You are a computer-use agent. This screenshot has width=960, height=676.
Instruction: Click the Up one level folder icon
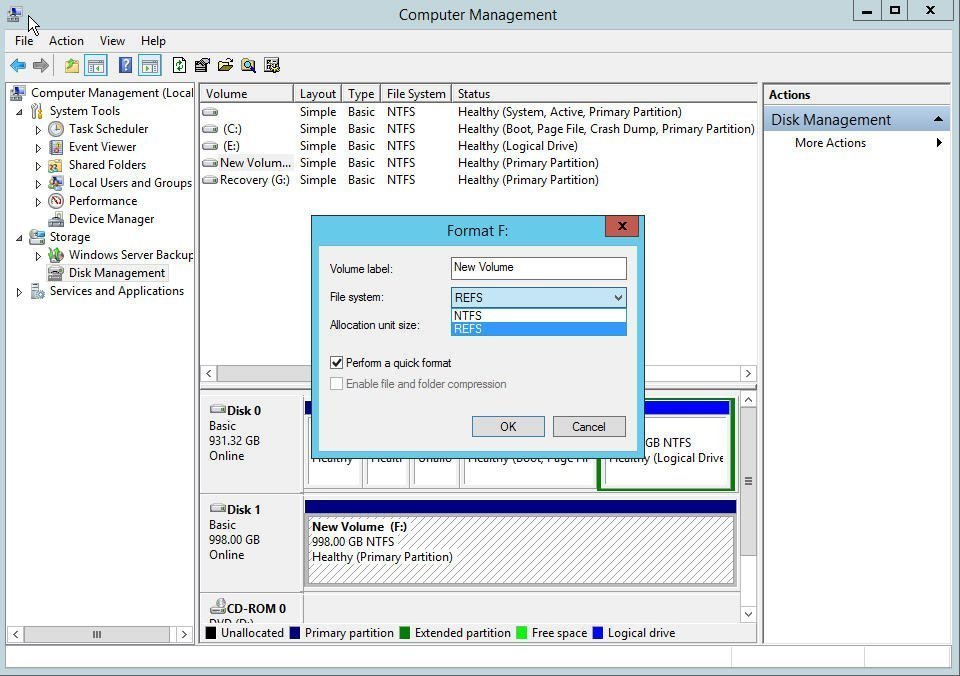point(72,65)
